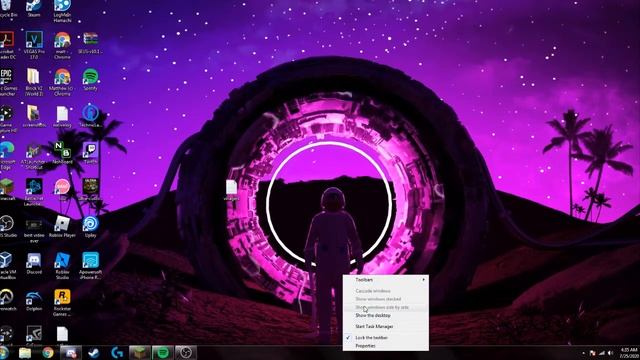Select the ATLauncher shortcut icon
Viewport: 640px width, 360px height.
point(34,156)
